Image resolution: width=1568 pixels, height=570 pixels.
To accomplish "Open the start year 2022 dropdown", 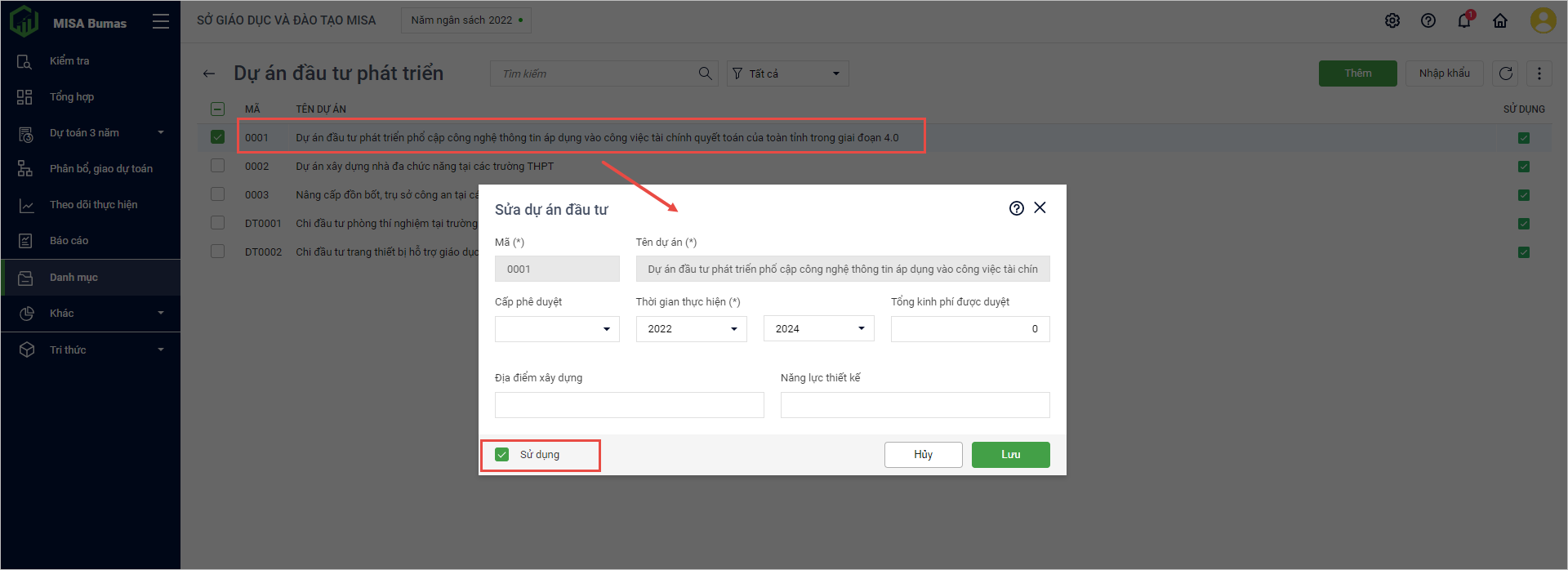I will (x=691, y=329).
